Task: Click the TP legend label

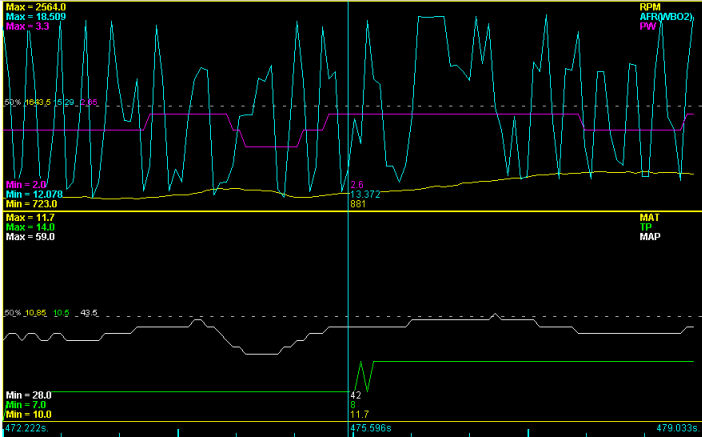Action: 645,227
